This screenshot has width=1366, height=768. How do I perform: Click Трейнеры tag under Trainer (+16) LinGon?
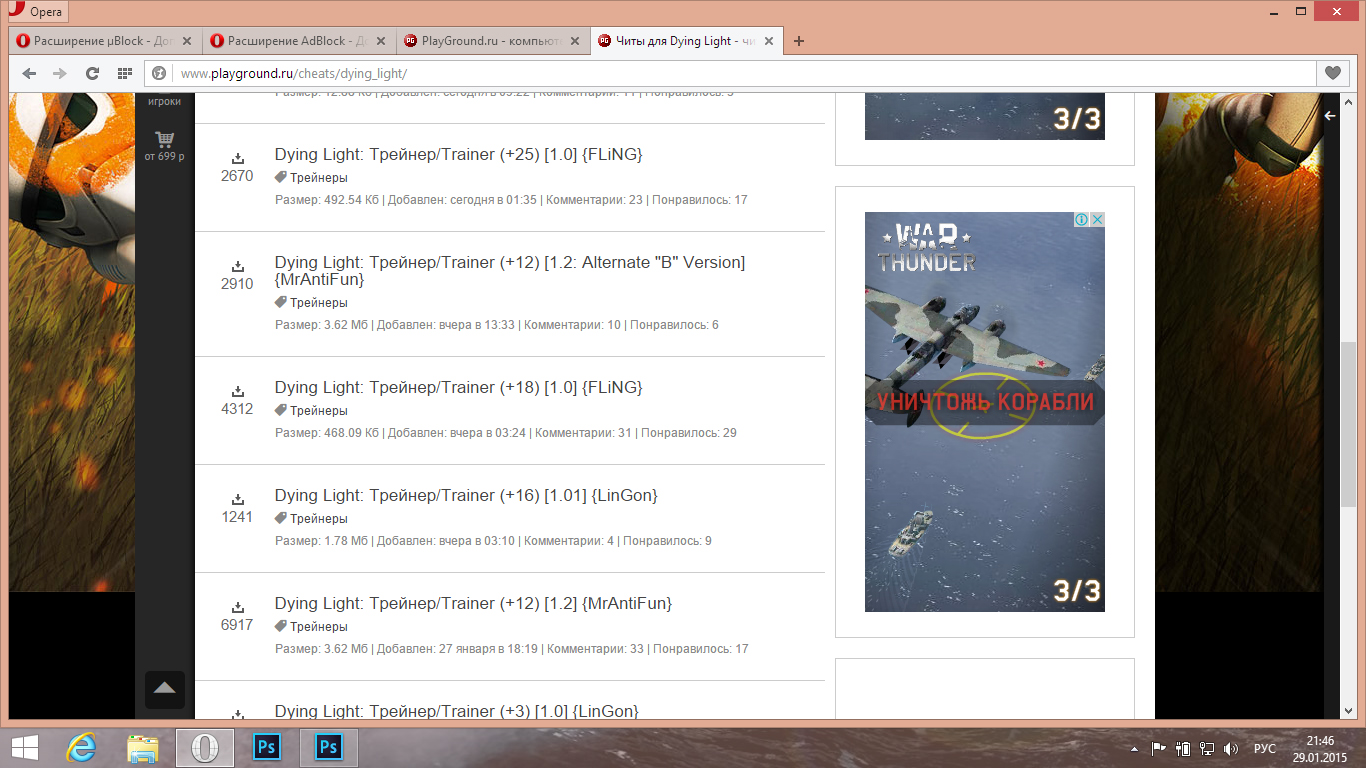point(319,518)
